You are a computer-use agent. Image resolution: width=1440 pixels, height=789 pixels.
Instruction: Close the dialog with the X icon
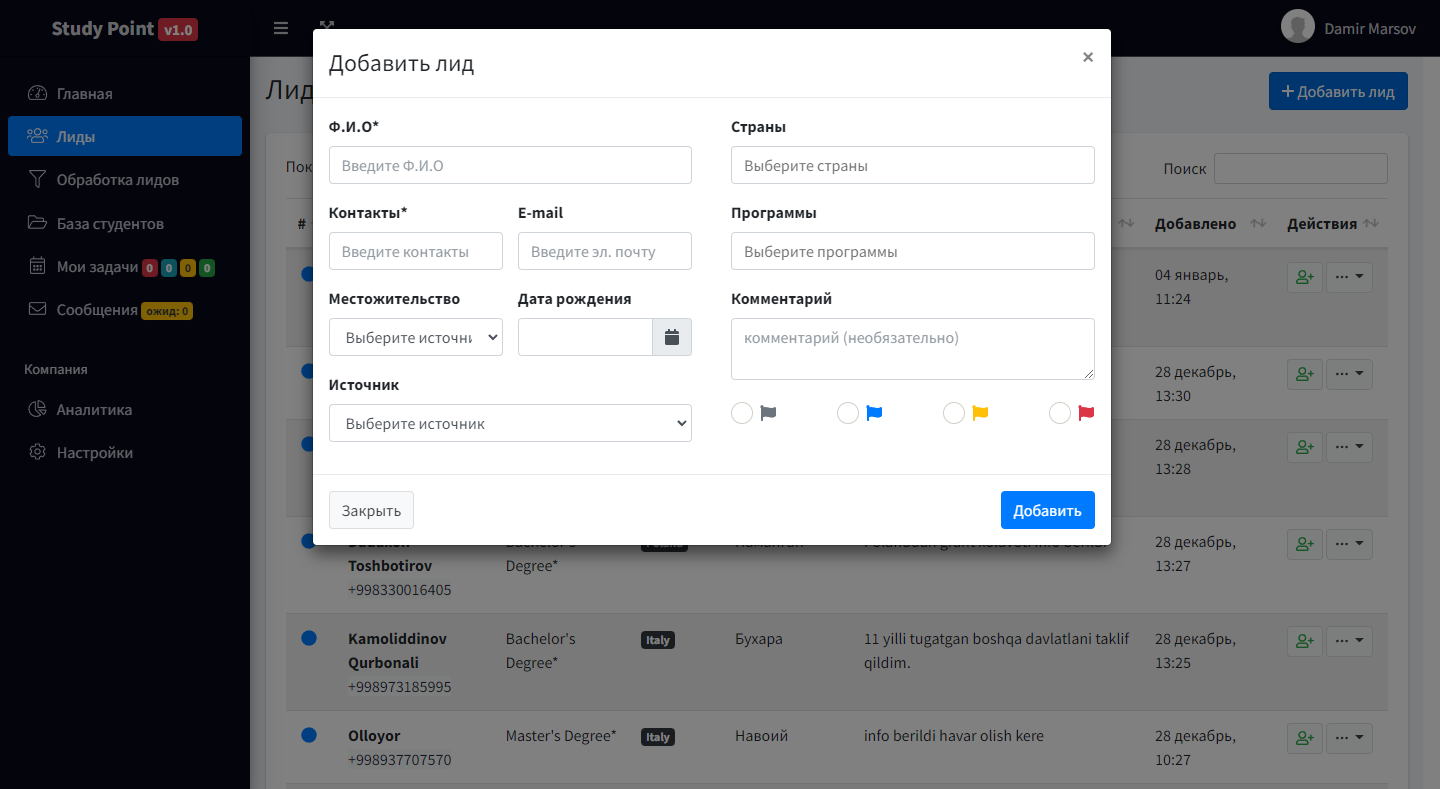(x=1088, y=58)
